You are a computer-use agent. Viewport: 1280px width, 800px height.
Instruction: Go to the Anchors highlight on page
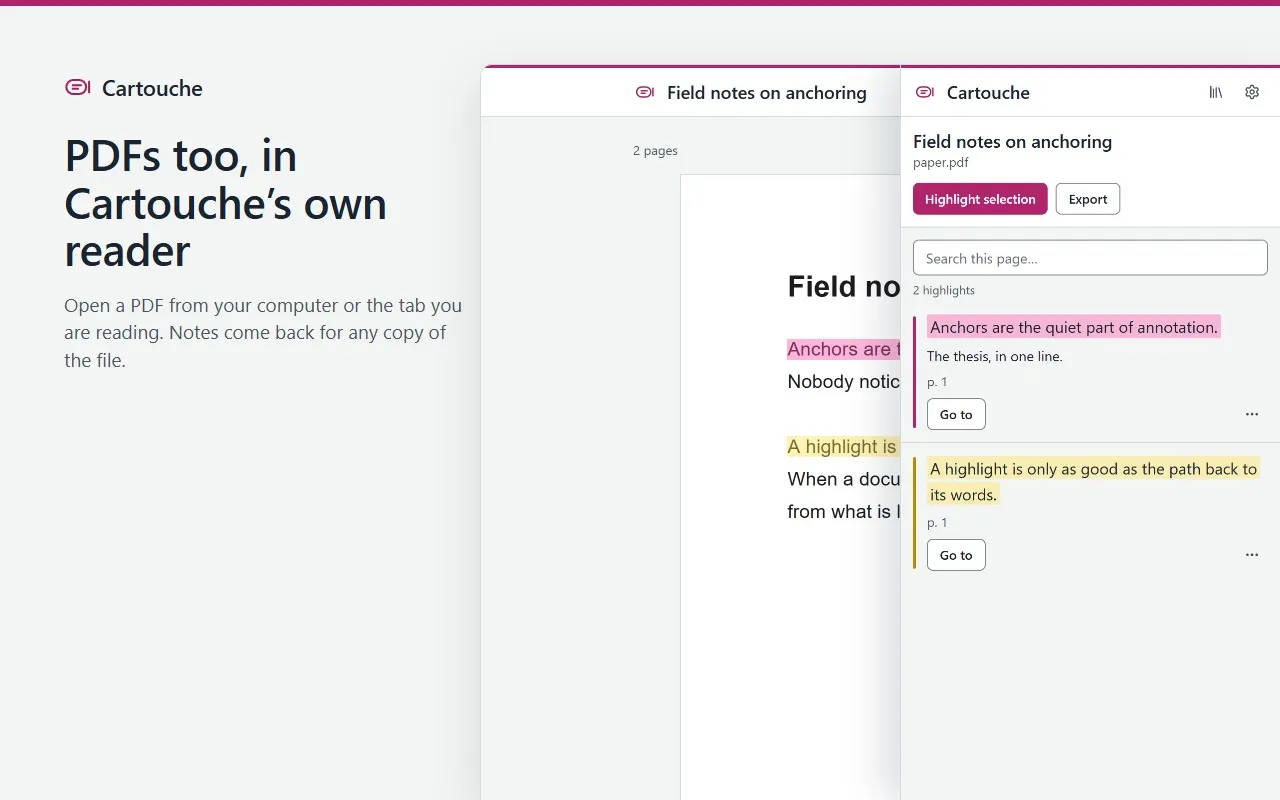pyautogui.click(x=956, y=414)
